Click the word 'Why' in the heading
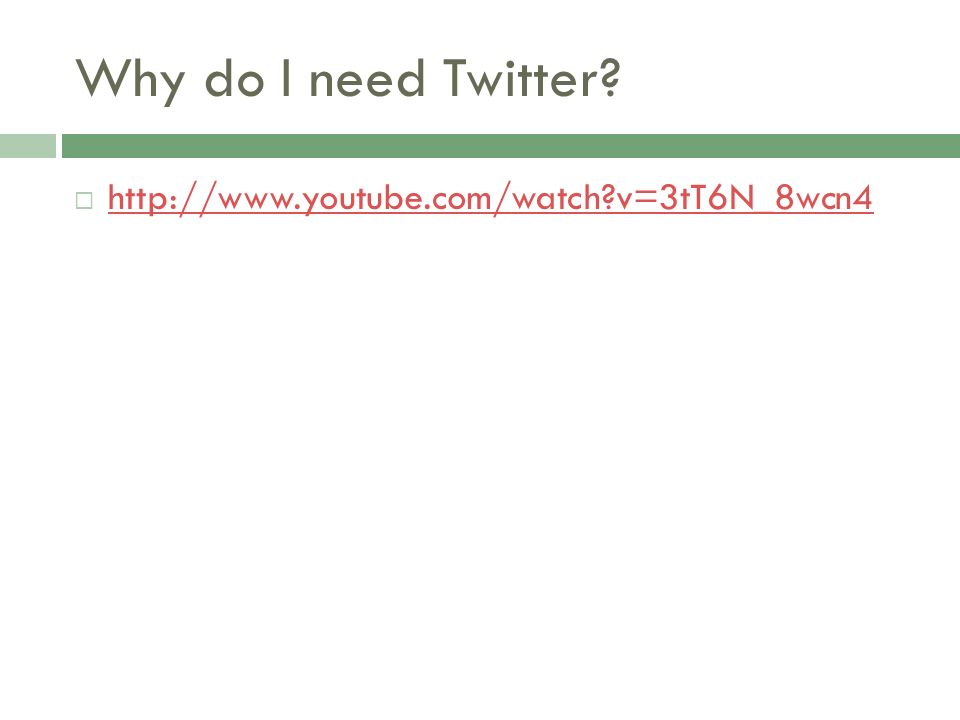 pos(130,81)
